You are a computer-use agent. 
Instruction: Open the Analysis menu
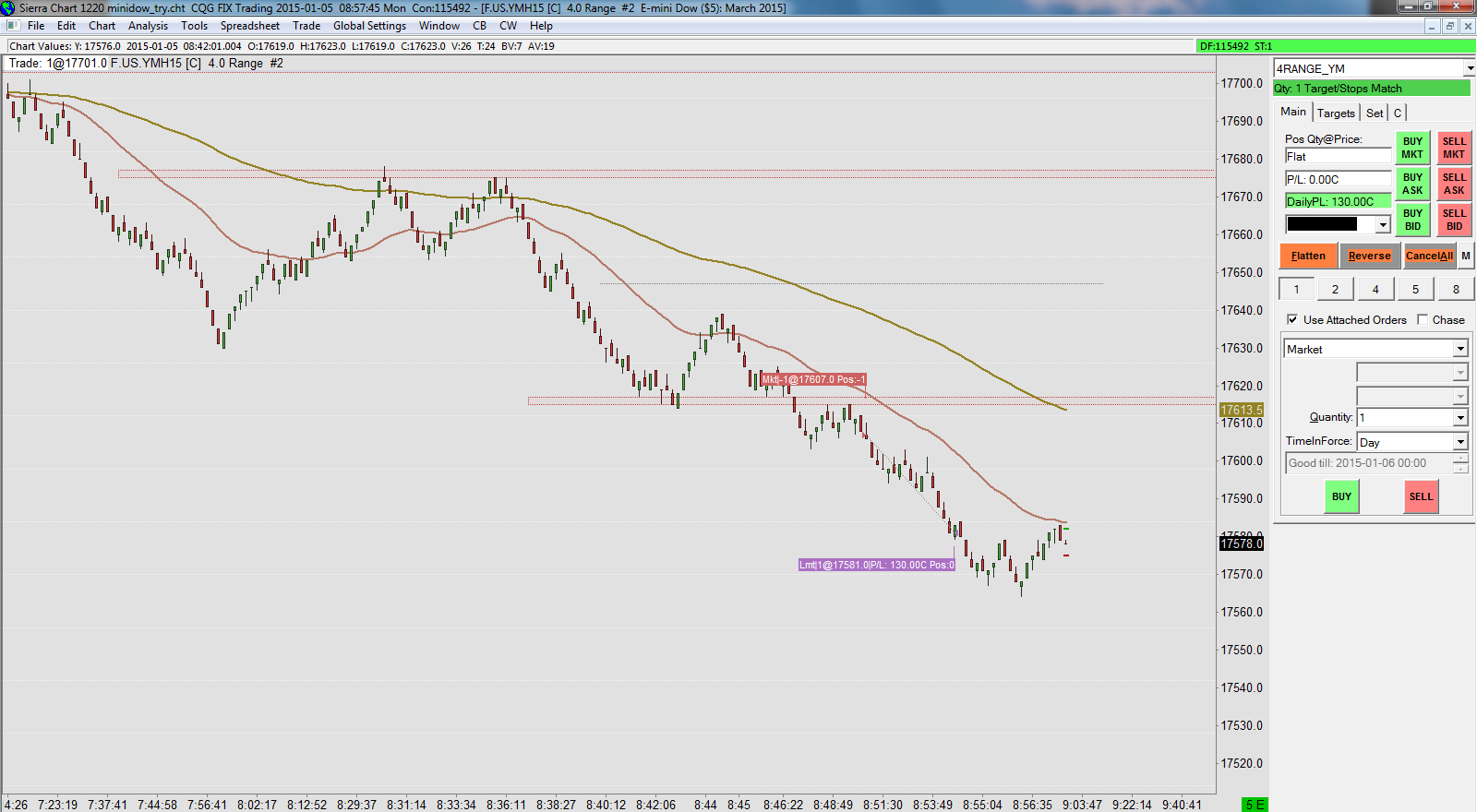coord(149,26)
